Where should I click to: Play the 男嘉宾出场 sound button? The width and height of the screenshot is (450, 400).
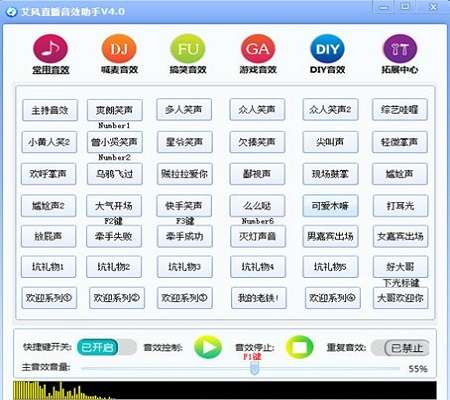(330, 236)
